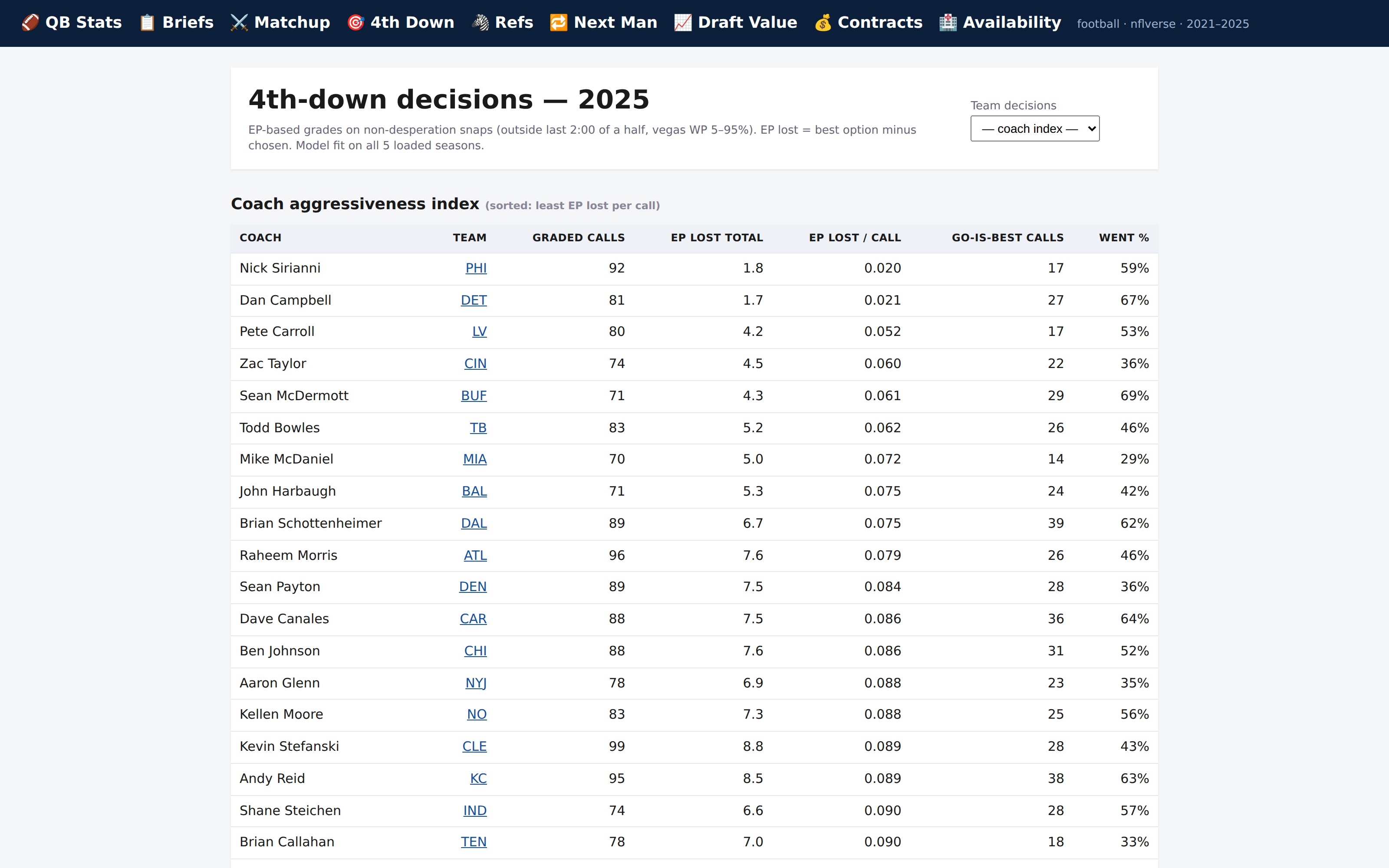The image size is (1389, 868).
Task: Open the Draft Value section
Action: 736,23
